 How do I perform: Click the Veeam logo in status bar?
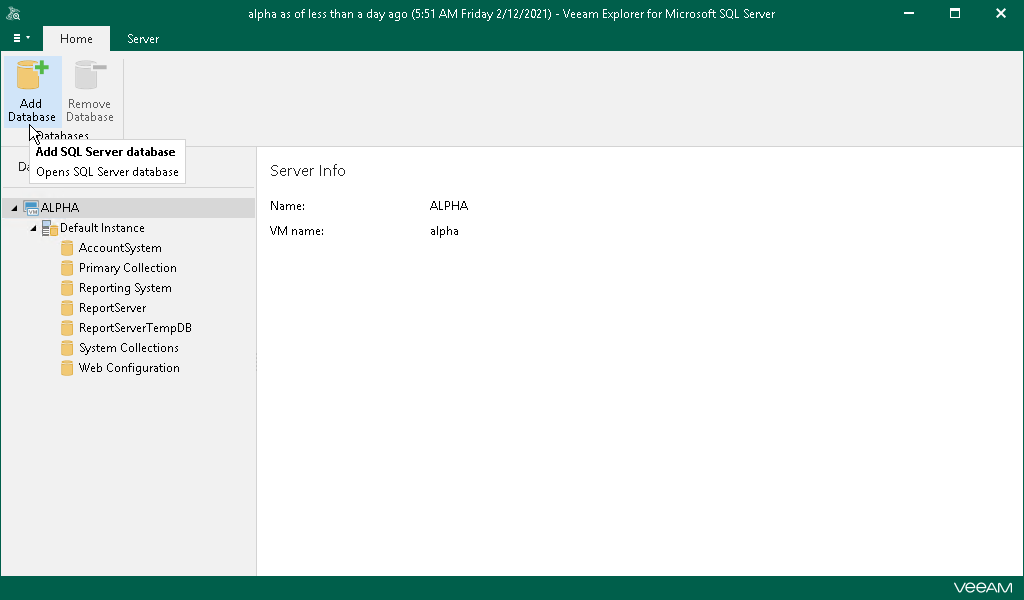pyautogui.click(x=982, y=588)
